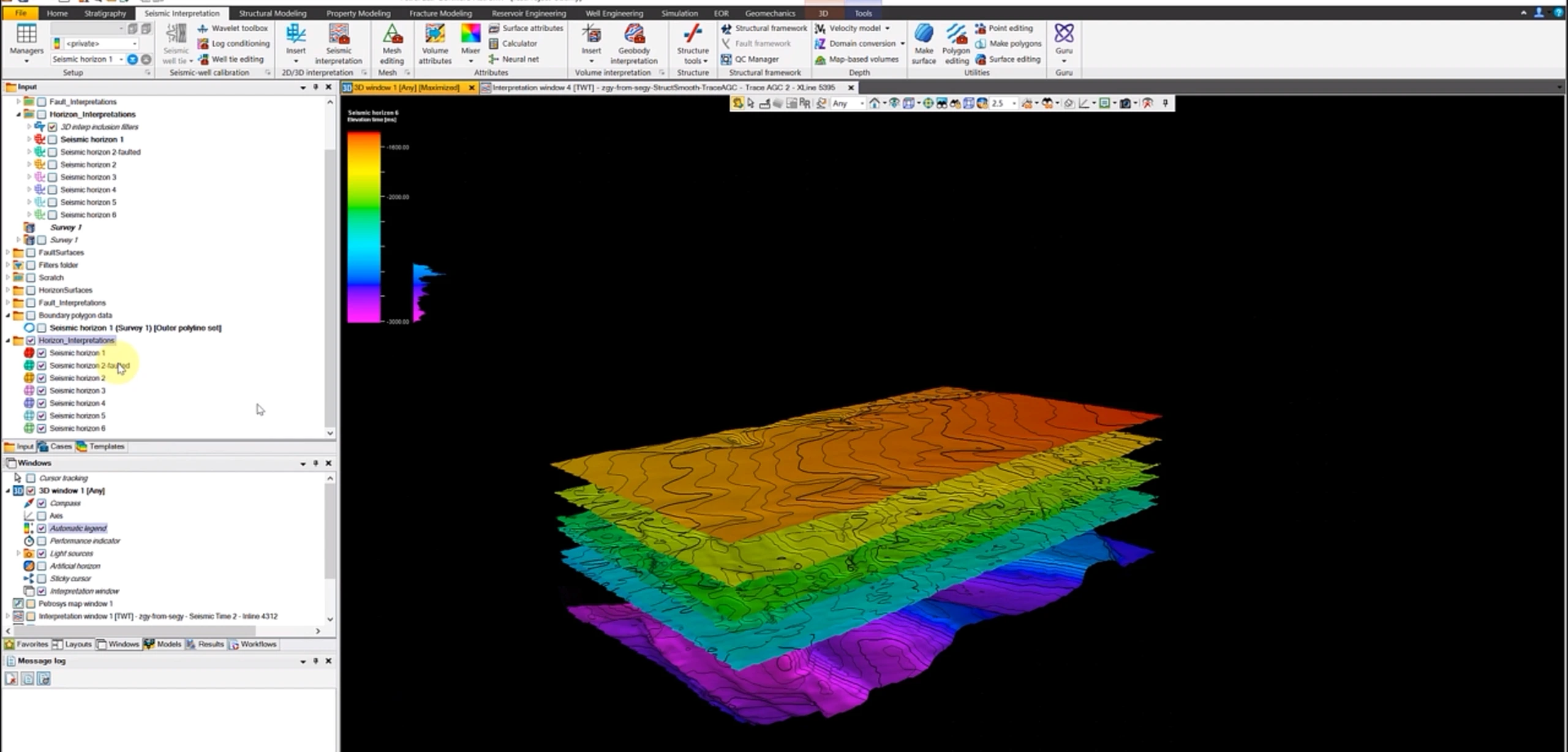This screenshot has height=752, width=1568.
Task: Open Log conditioning tool
Action: [233, 44]
